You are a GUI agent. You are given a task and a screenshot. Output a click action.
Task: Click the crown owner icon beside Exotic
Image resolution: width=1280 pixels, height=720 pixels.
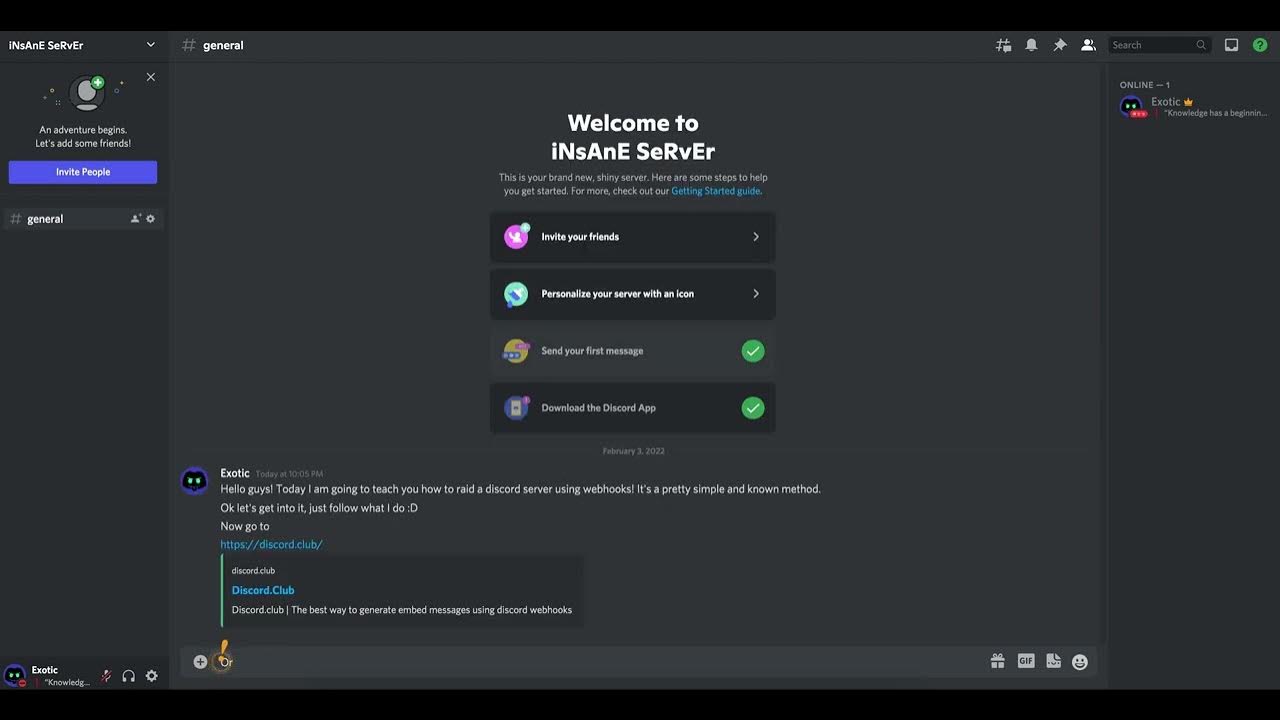tap(1188, 102)
